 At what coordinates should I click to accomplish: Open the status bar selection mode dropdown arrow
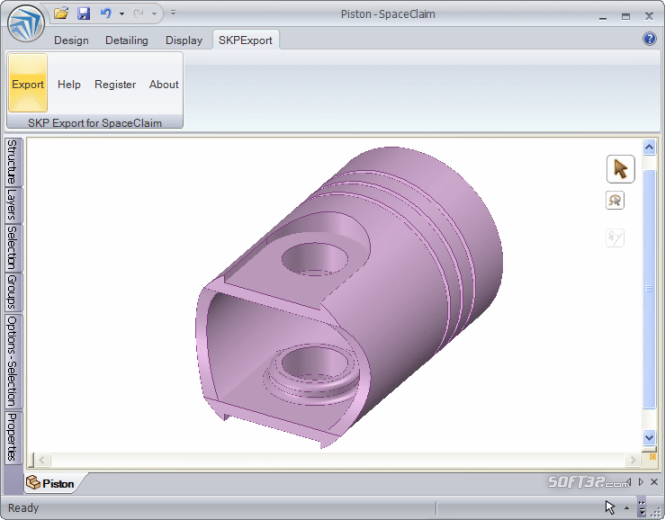pyautogui.click(x=626, y=508)
